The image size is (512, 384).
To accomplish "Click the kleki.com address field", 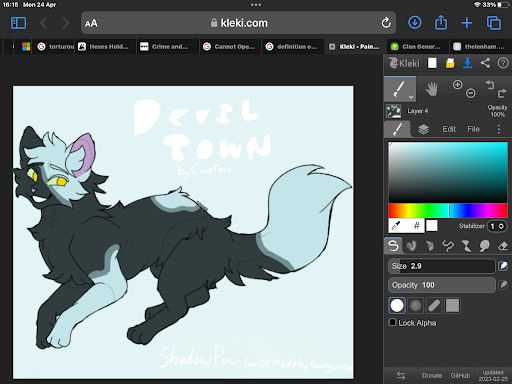I will point(239,23).
